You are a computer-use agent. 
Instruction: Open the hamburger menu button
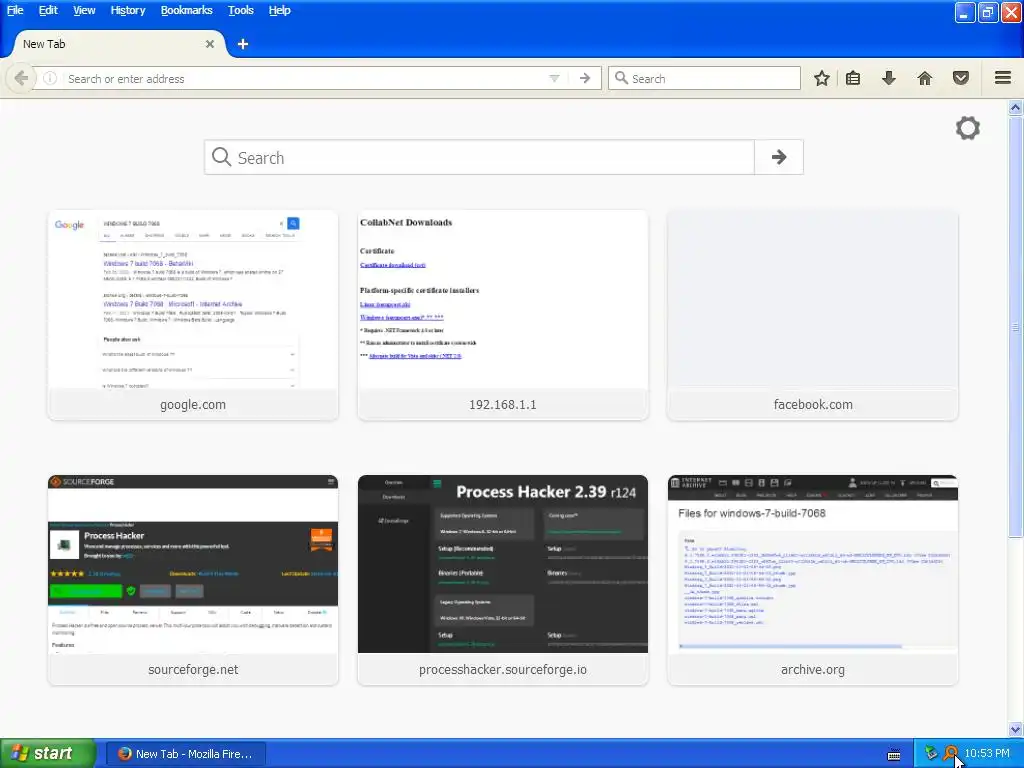pos(1003,78)
